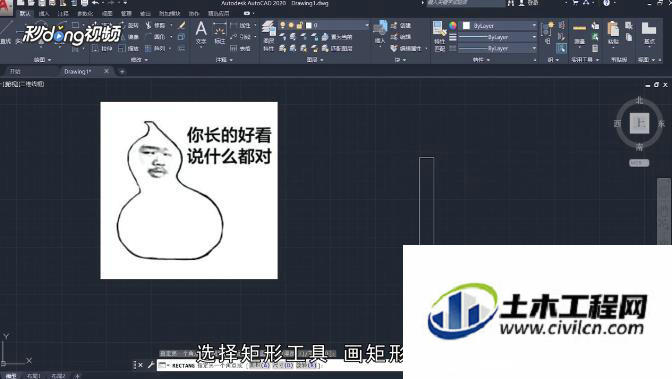Toggle layer on/off light bulb icon

click(283, 26)
